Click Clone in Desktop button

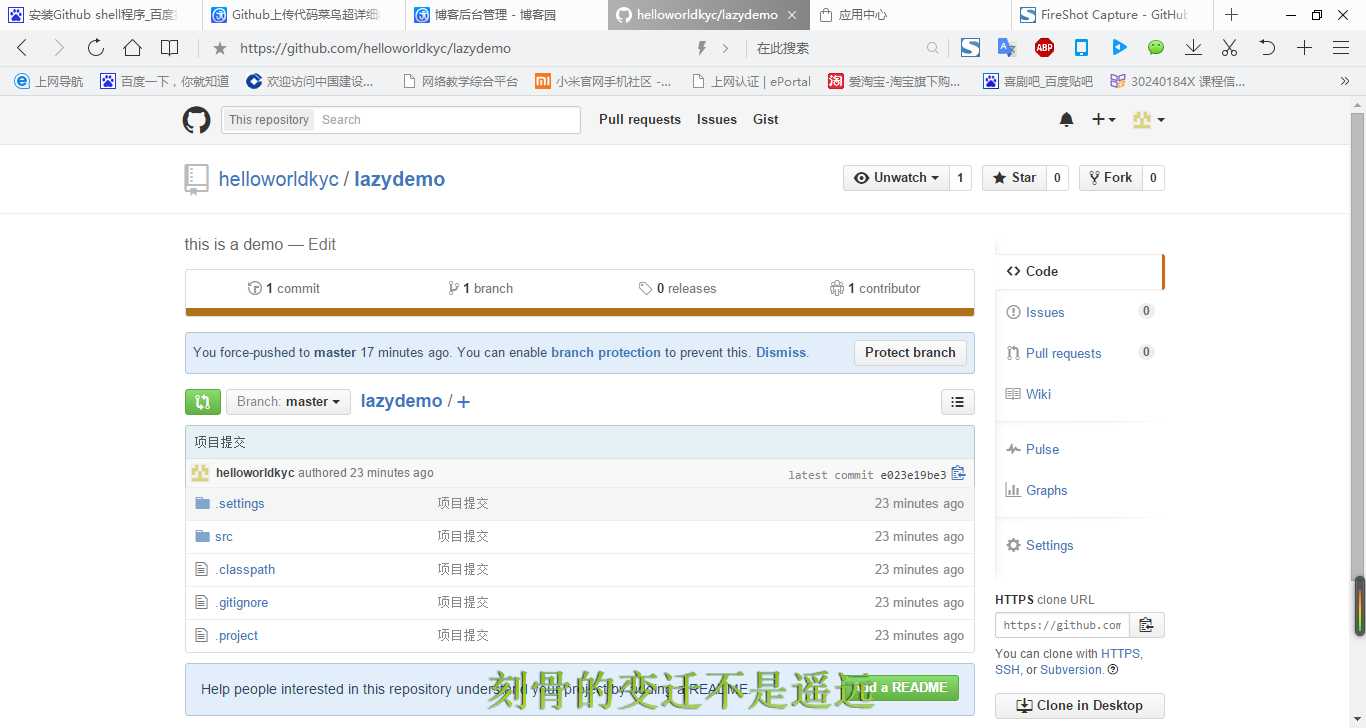pos(1080,706)
